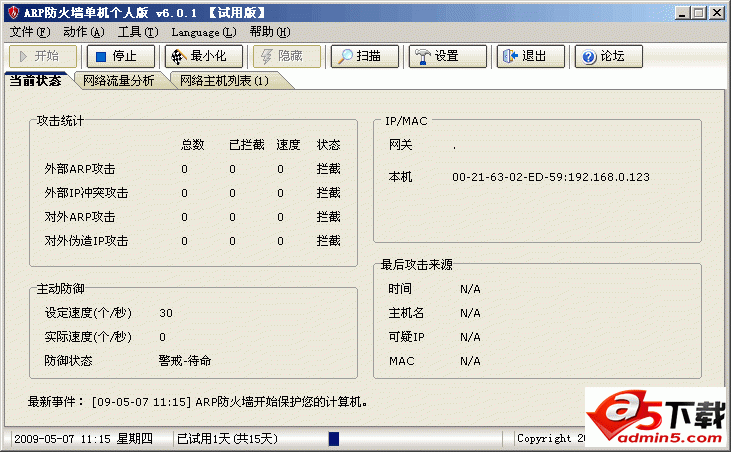Click the 开始 start button
731x452 pixels.
point(43,56)
